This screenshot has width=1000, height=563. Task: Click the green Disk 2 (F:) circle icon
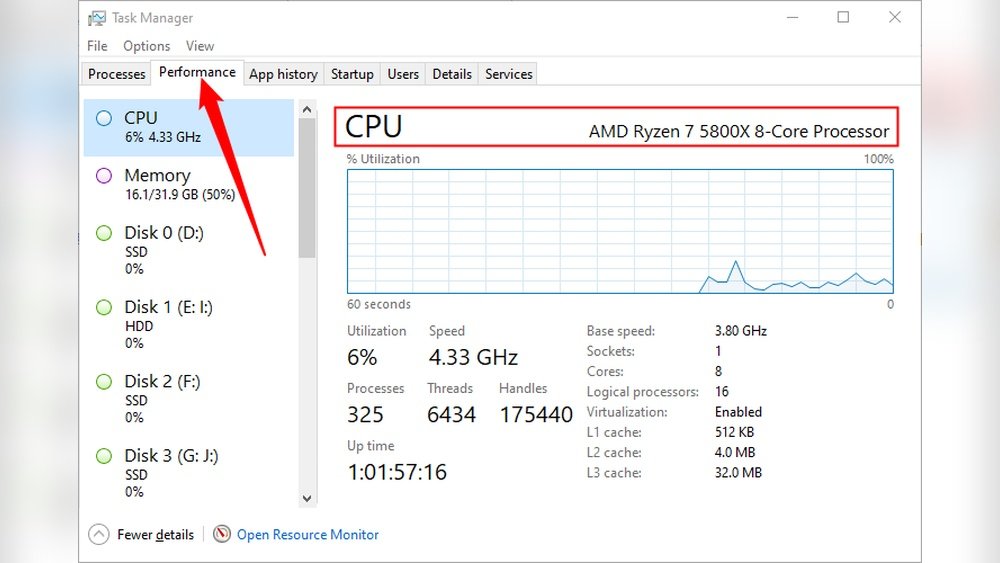[x=104, y=381]
